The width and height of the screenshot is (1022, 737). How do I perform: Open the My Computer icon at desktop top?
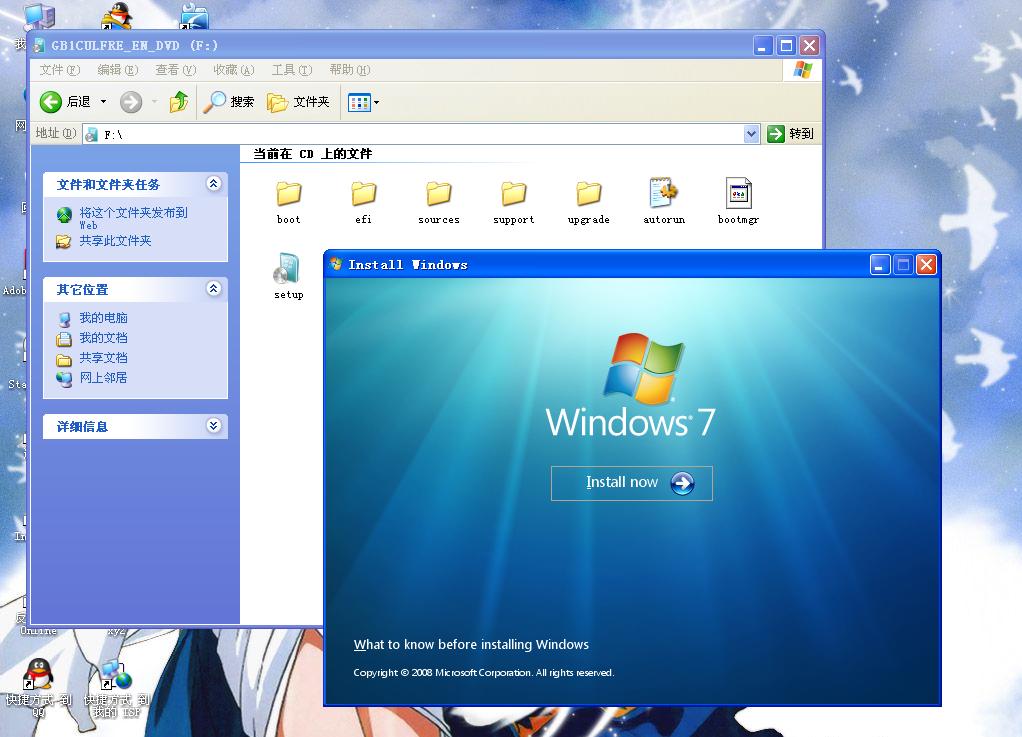click(x=40, y=16)
